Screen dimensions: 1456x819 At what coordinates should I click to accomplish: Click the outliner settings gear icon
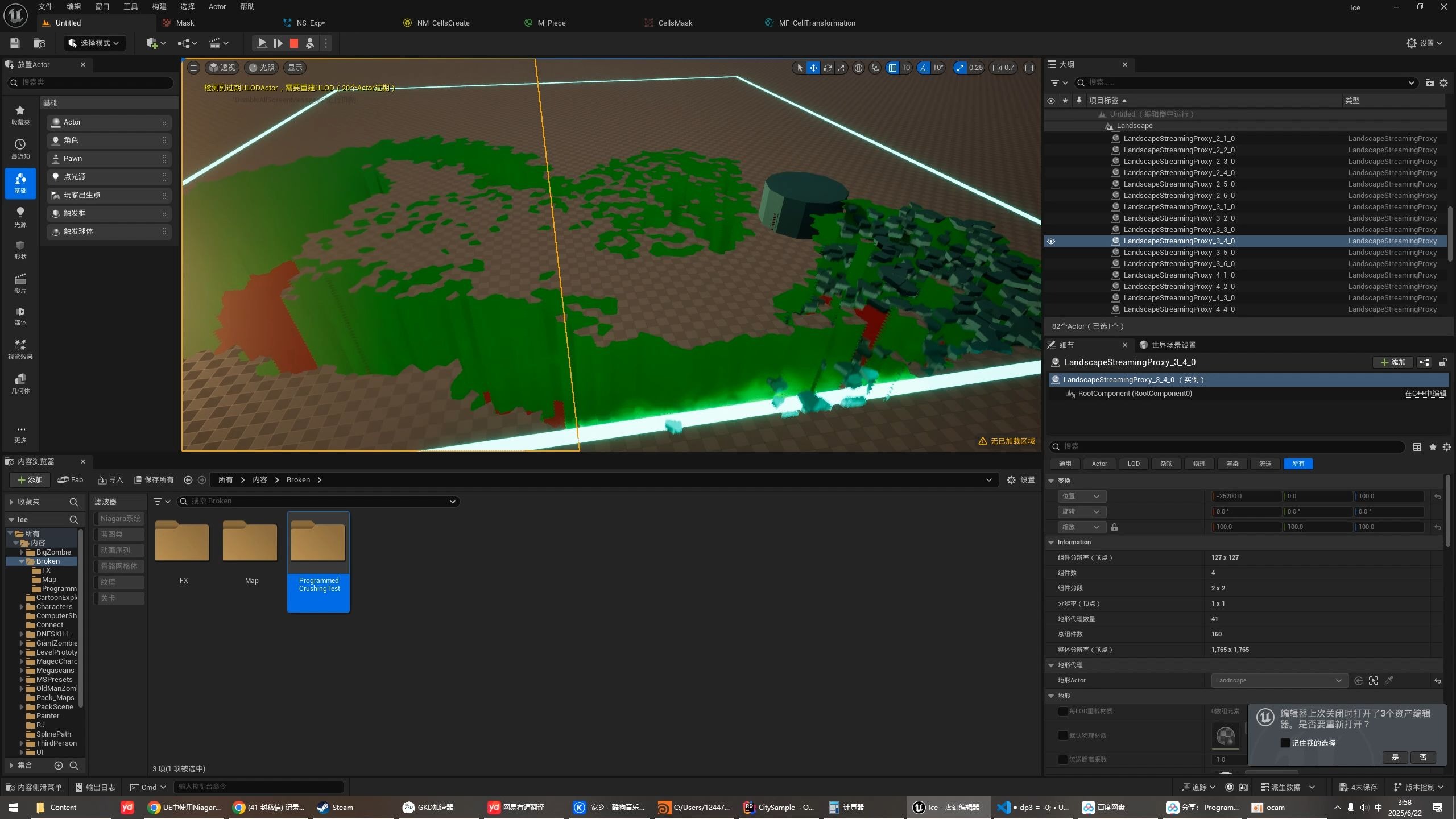(1443, 83)
